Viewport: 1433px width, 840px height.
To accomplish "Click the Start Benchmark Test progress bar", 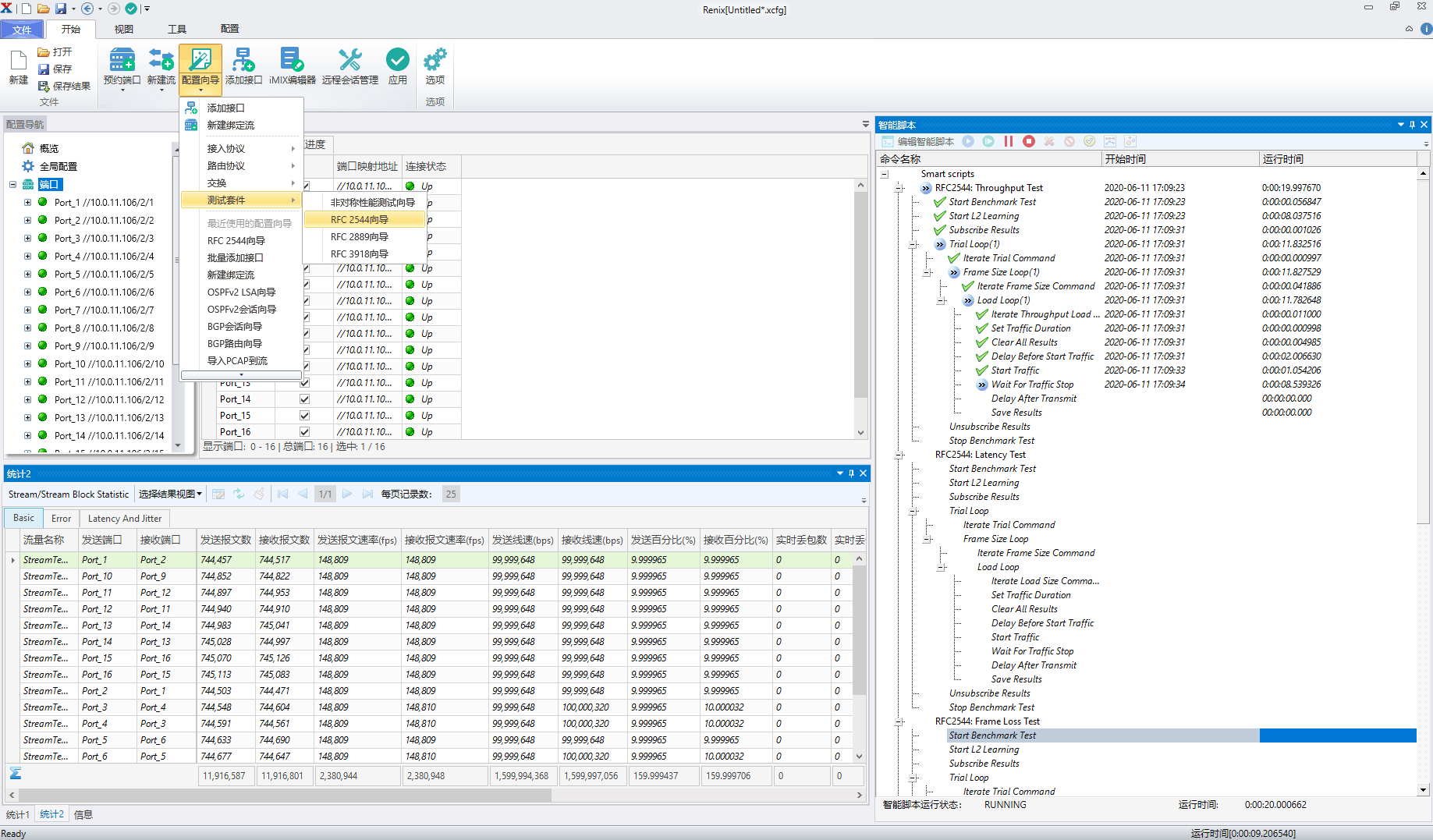I will pyautogui.click(x=1338, y=735).
